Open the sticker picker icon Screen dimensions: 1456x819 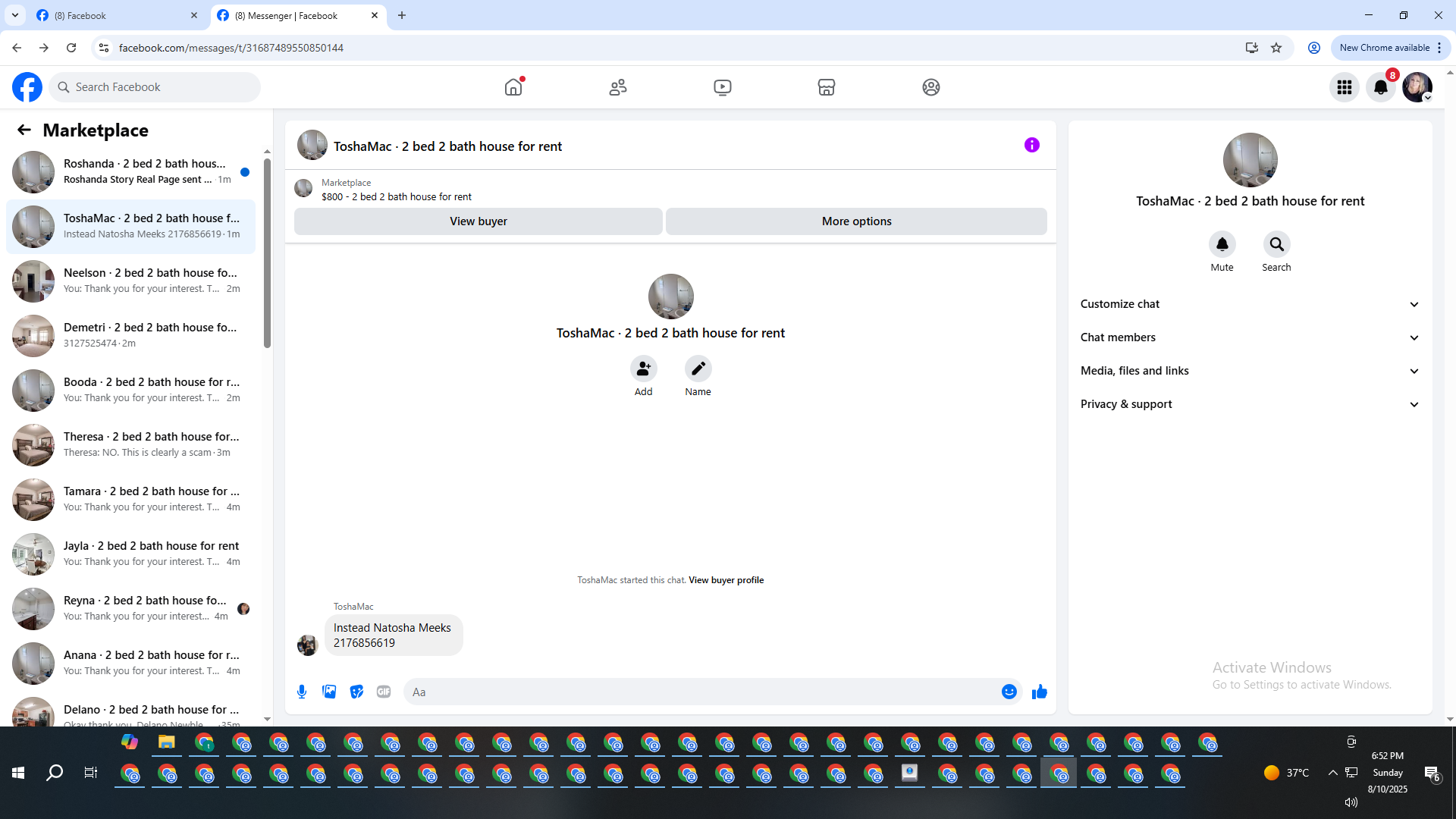(356, 692)
